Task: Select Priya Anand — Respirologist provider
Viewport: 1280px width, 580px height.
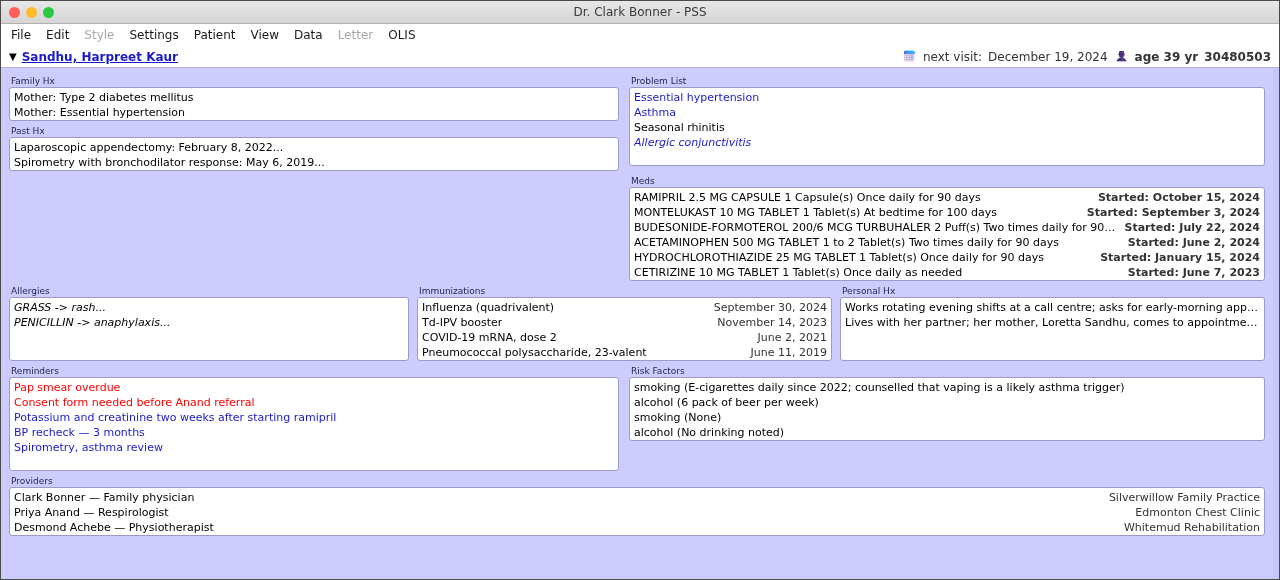Action: (637, 513)
